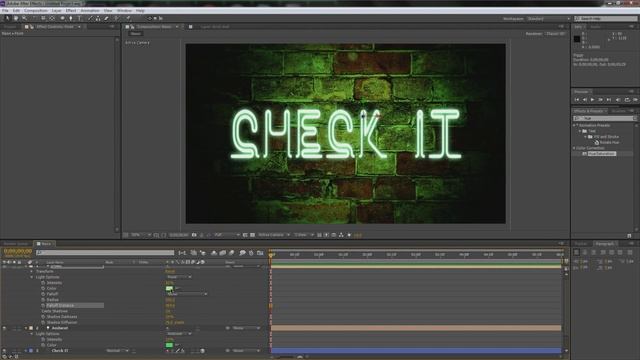The image size is (640, 360).
Task: Switch to the Info tab
Action: click(x=578, y=27)
